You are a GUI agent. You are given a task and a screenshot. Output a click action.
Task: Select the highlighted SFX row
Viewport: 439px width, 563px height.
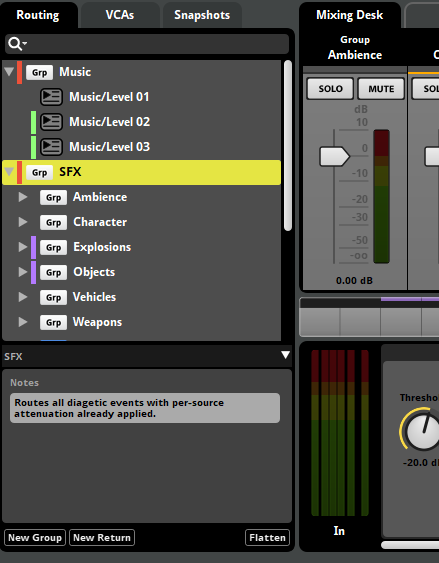[141, 172]
